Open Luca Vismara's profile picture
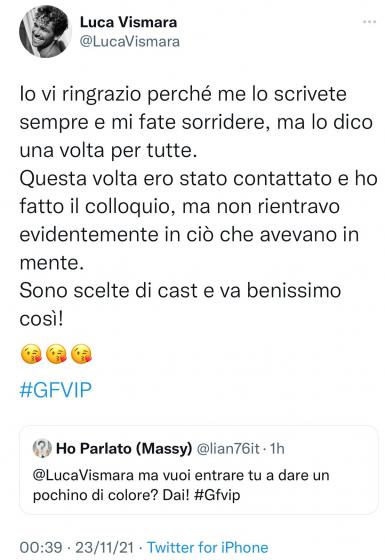 coord(45,31)
